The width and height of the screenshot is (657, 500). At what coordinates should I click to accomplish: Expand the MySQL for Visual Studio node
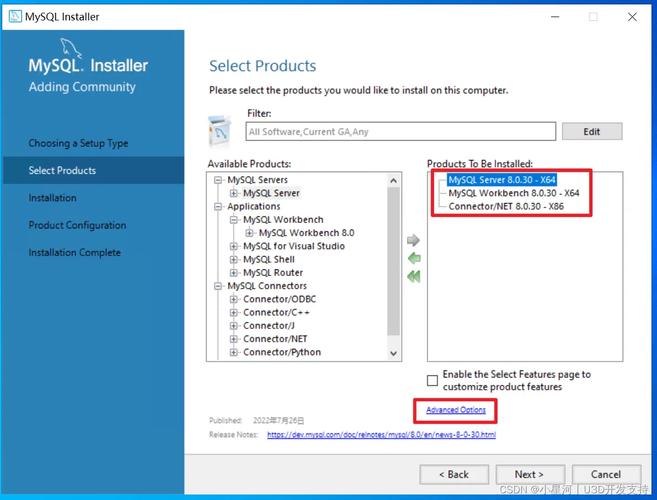[234, 246]
